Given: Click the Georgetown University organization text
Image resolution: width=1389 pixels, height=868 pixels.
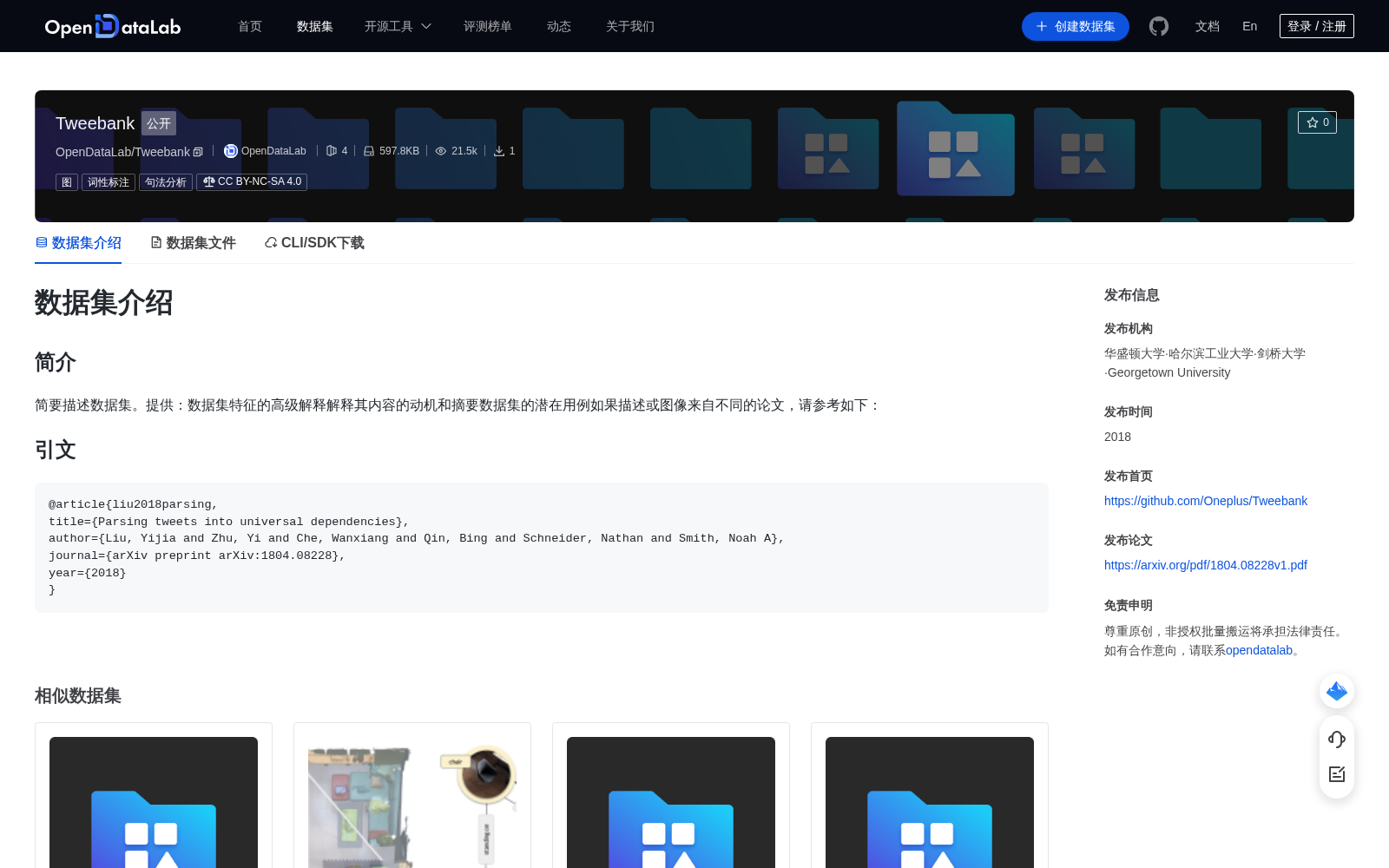Looking at the screenshot, I should [1168, 372].
